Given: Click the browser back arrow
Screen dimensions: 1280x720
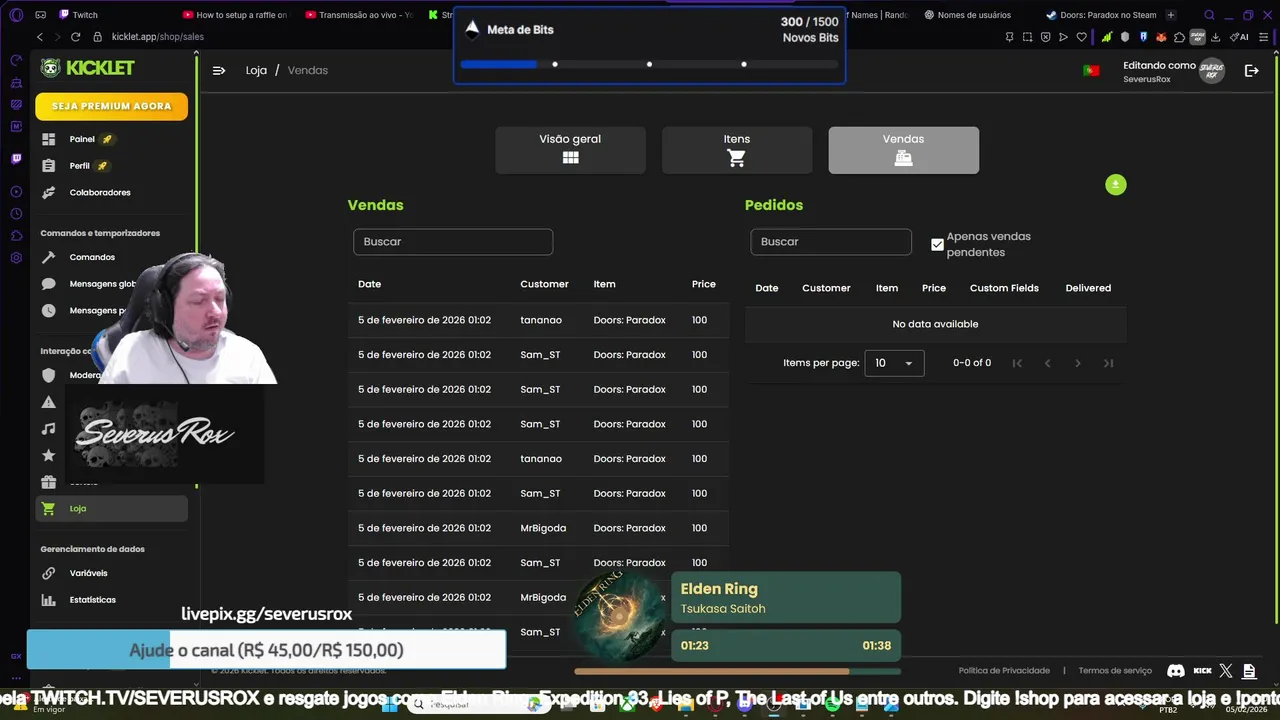Looking at the screenshot, I should [x=40, y=37].
